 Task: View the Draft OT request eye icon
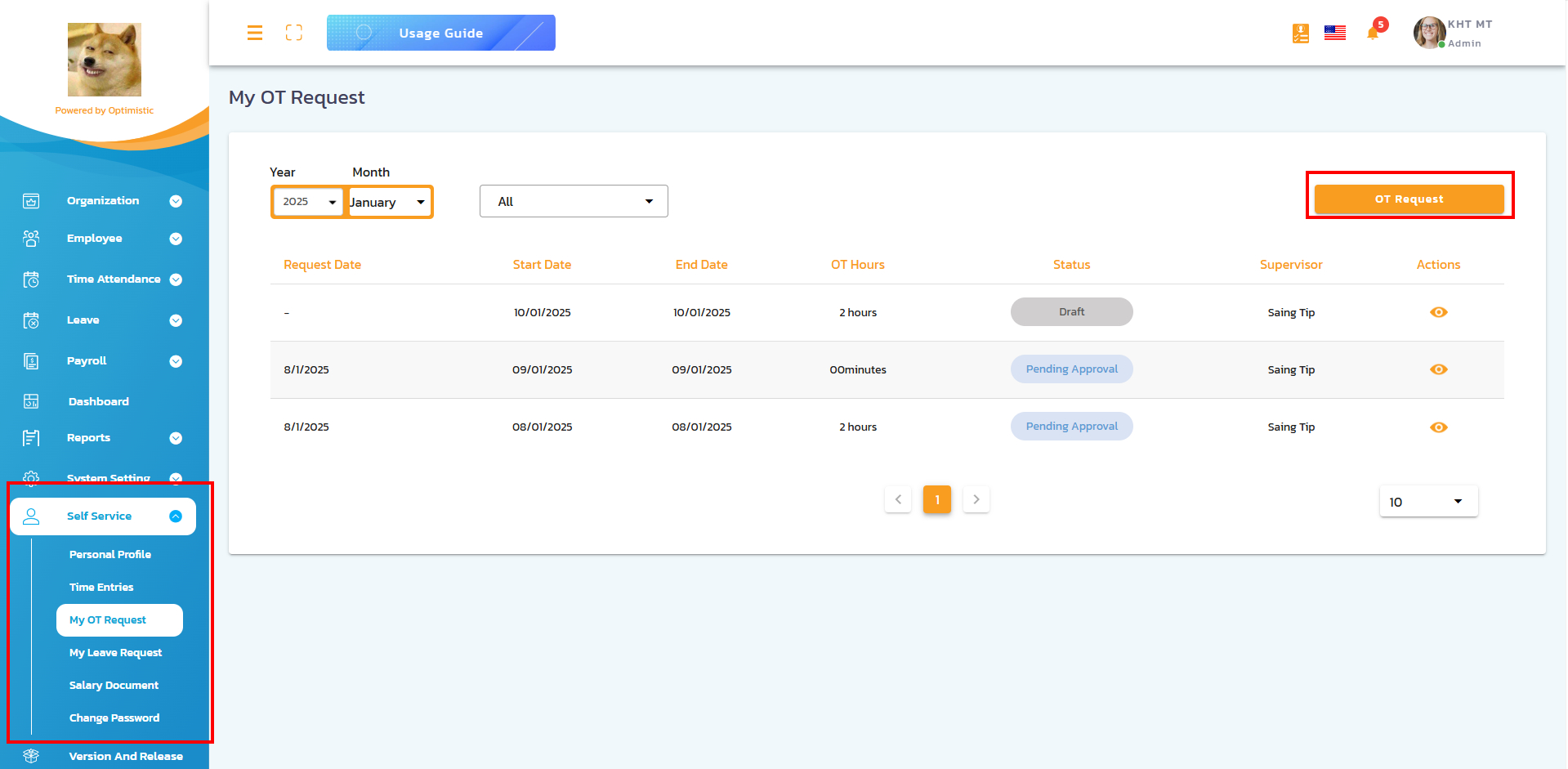1438,312
